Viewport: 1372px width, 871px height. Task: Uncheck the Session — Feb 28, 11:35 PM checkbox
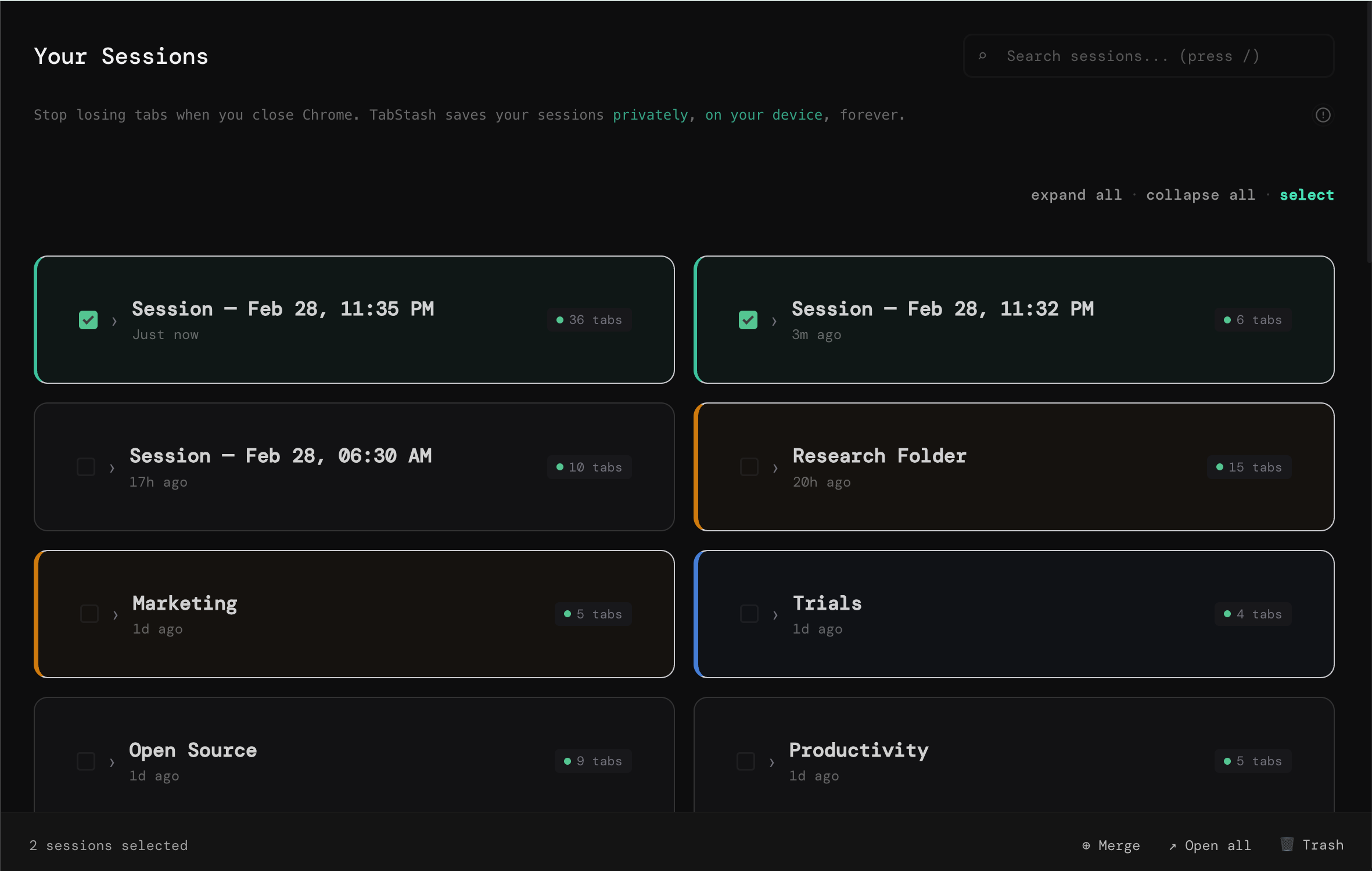tap(88, 319)
